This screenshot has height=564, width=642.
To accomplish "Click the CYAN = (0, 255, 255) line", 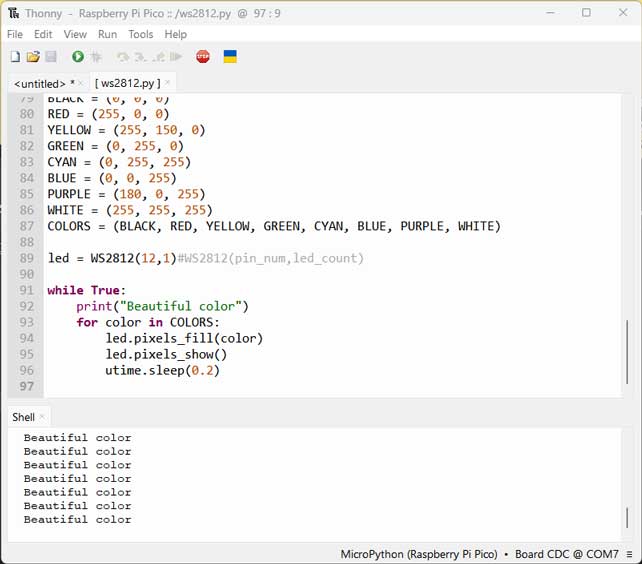I will (x=119, y=162).
